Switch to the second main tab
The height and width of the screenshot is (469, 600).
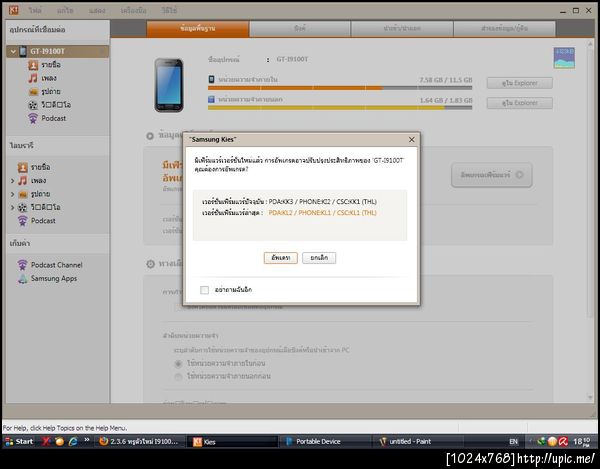point(300,29)
